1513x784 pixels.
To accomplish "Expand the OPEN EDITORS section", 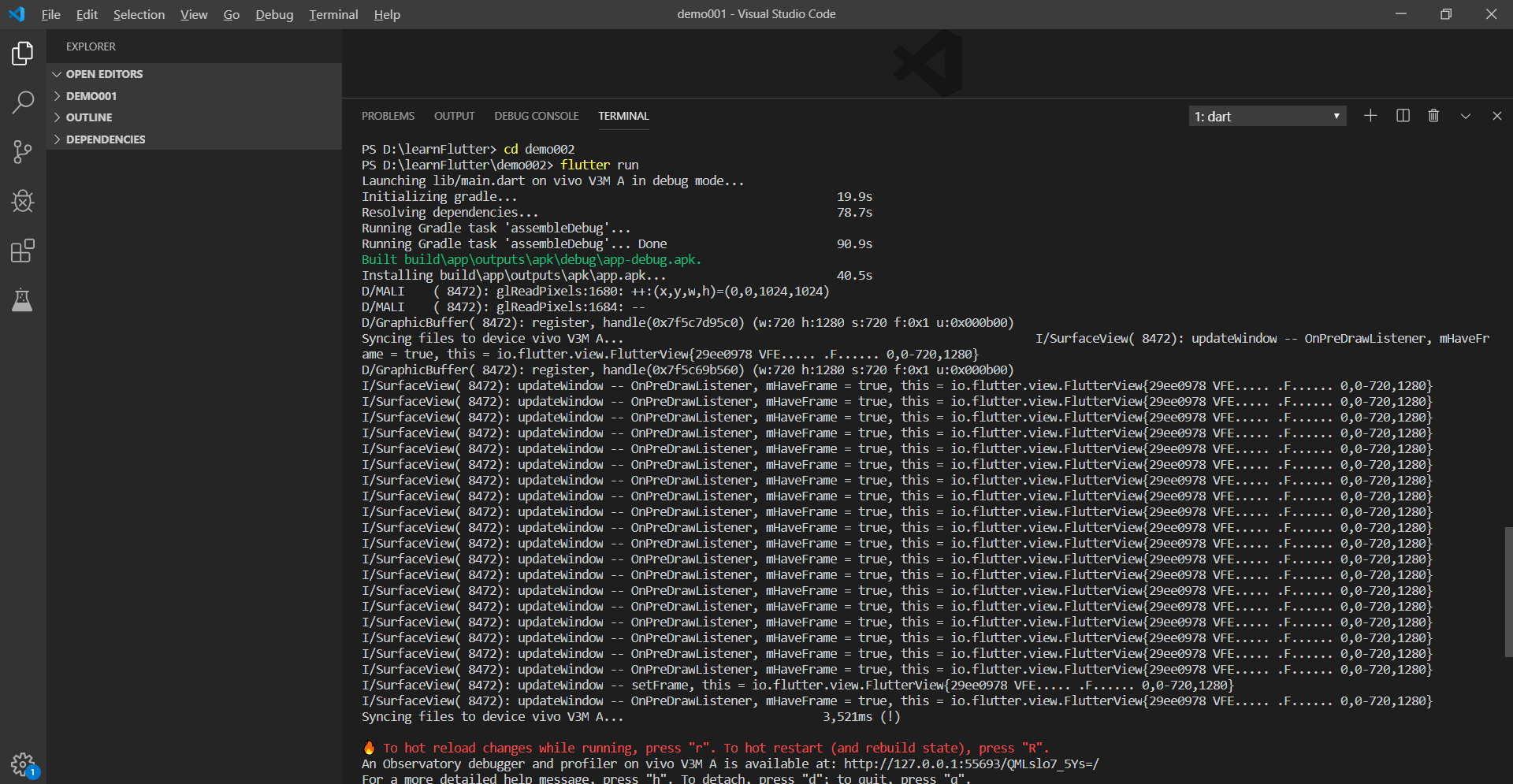I will [x=194, y=74].
